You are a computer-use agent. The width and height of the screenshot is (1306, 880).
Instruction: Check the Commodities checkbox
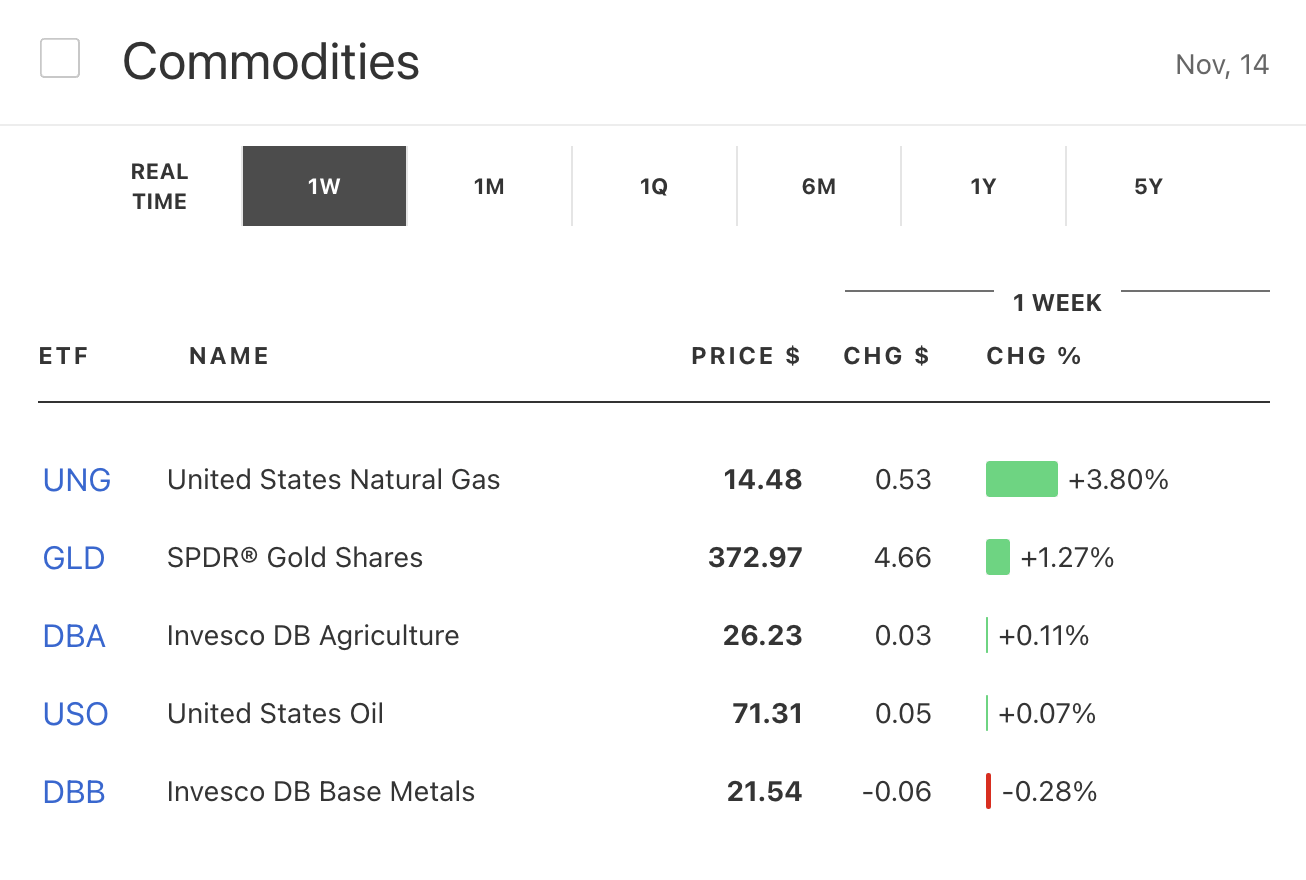pos(60,59)
